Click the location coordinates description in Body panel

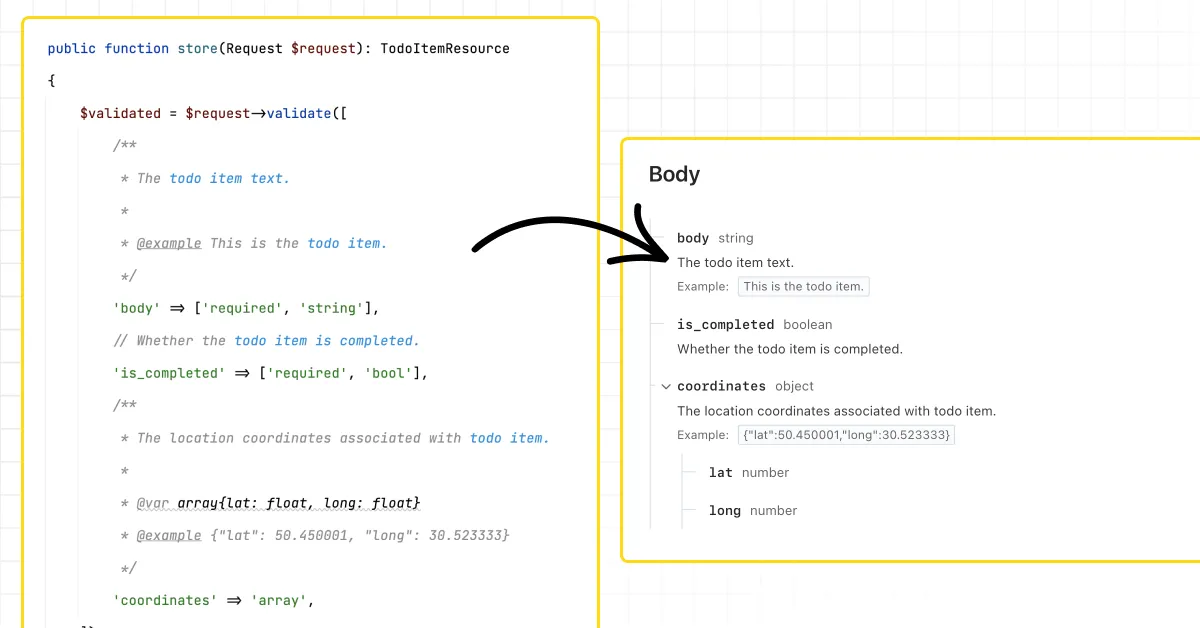pos(836,411)
